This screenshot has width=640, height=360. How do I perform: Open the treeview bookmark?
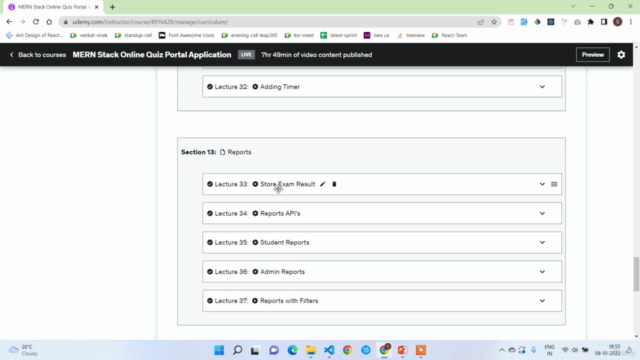(411, 36)
